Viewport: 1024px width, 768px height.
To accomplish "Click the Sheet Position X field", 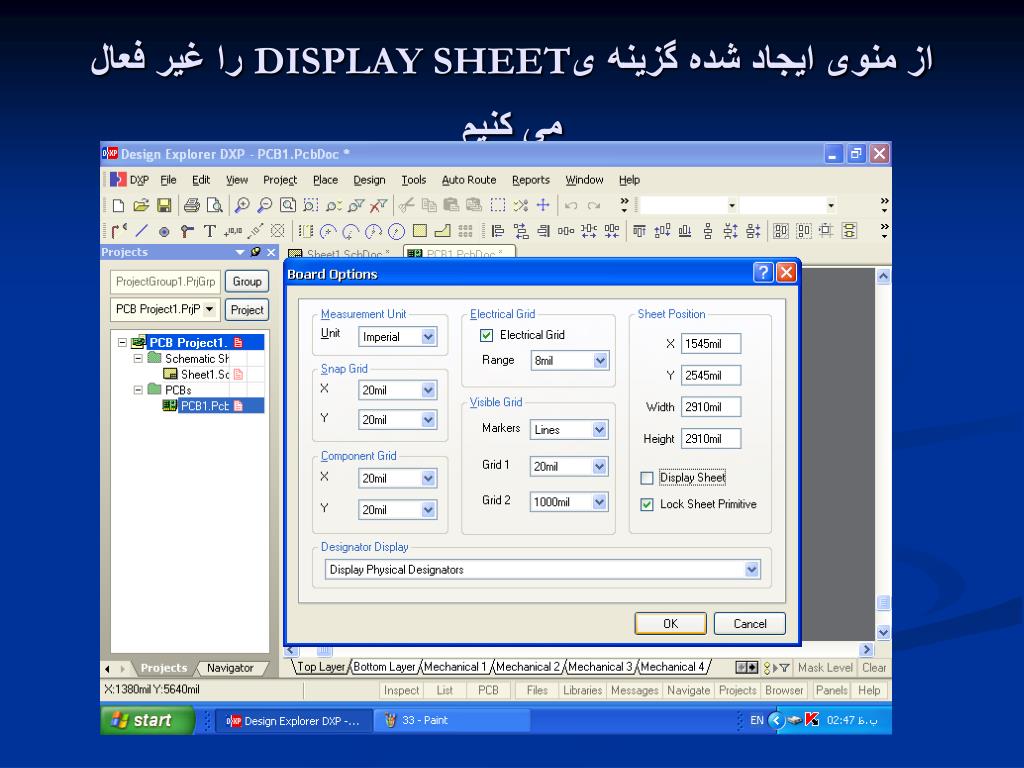I will point(711,344).
